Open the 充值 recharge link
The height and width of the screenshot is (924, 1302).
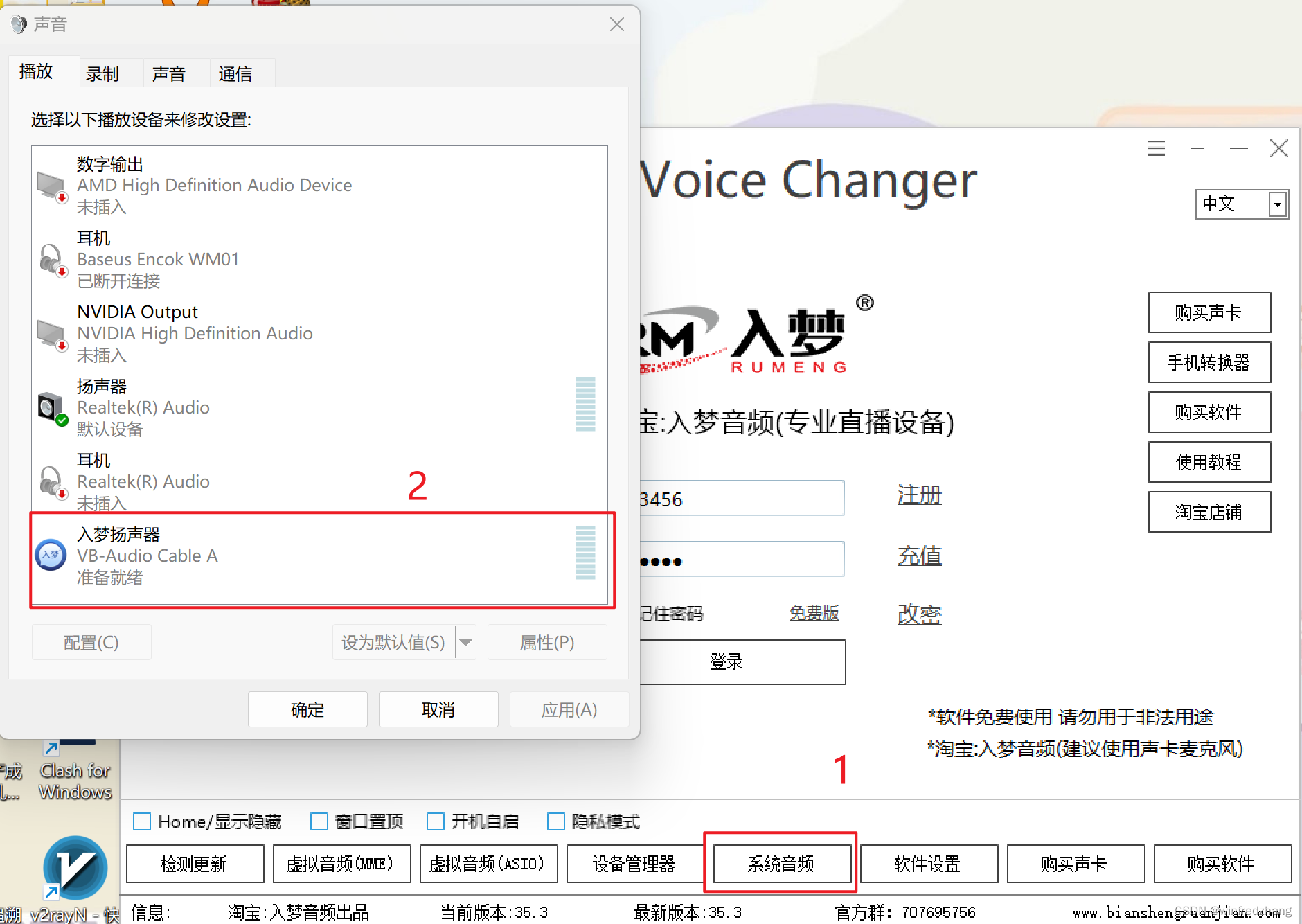click(919, 556)
